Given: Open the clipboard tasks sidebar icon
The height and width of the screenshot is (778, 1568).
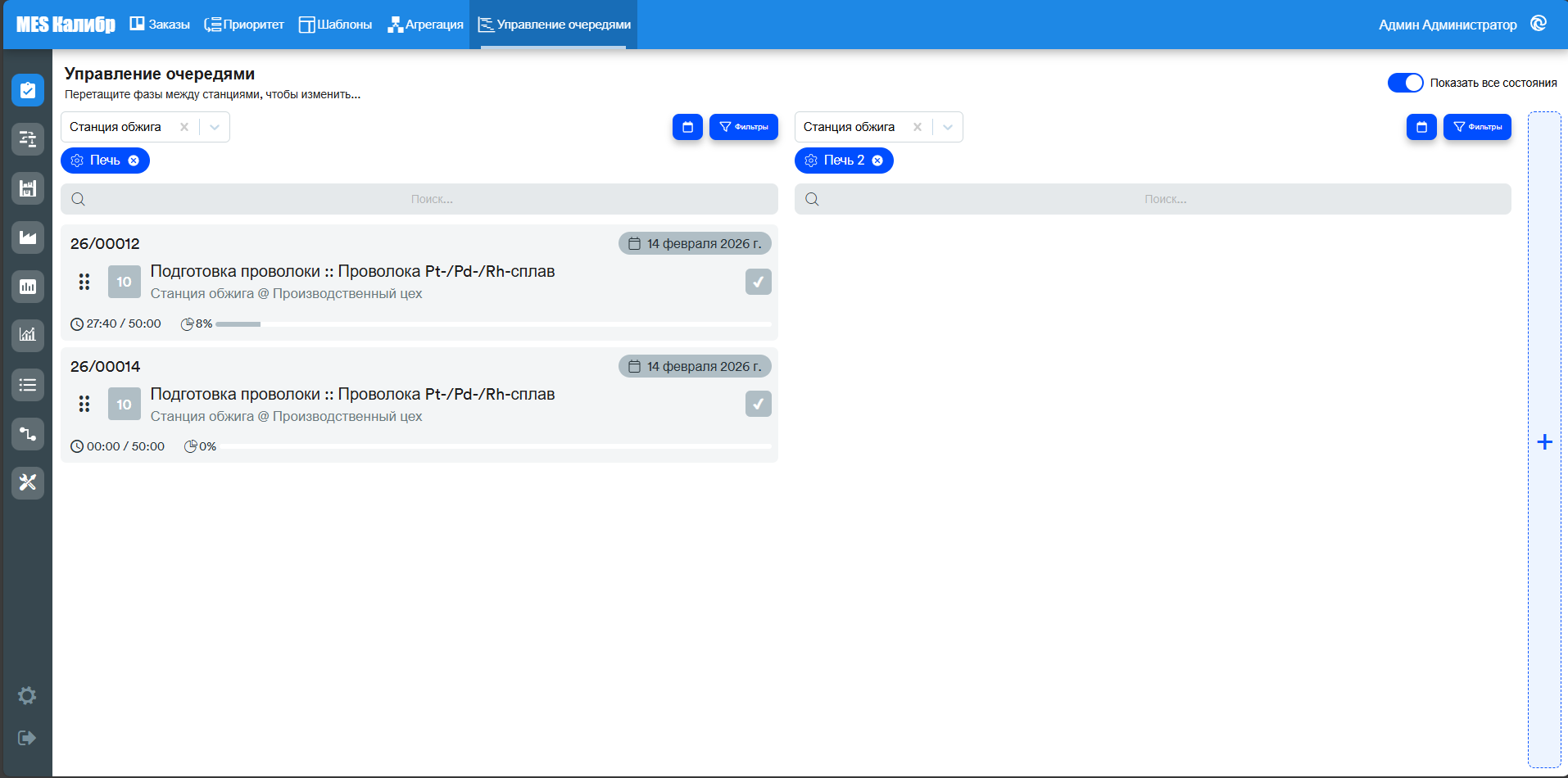Looking at the screenshot, I should [28, 90].
